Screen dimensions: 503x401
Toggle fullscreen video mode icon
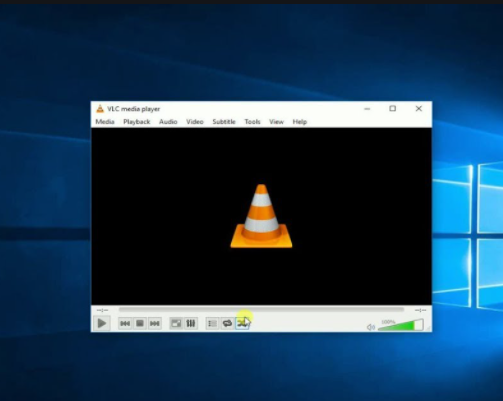click(176, 323)
